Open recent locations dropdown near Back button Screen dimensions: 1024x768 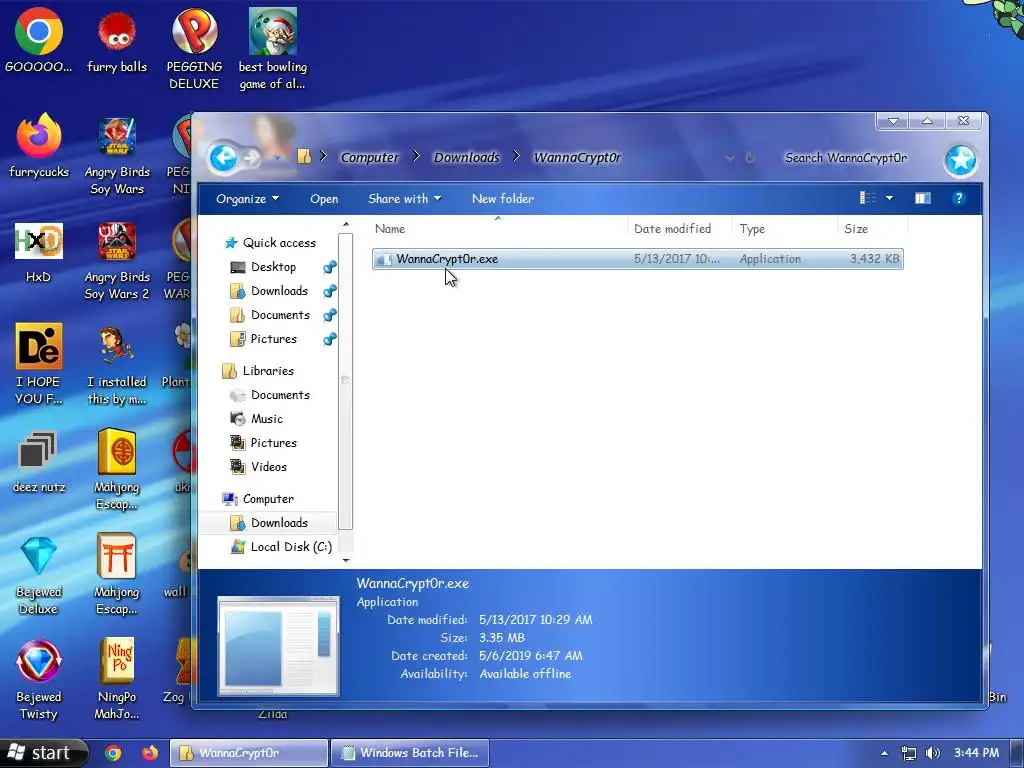point(278,158)
